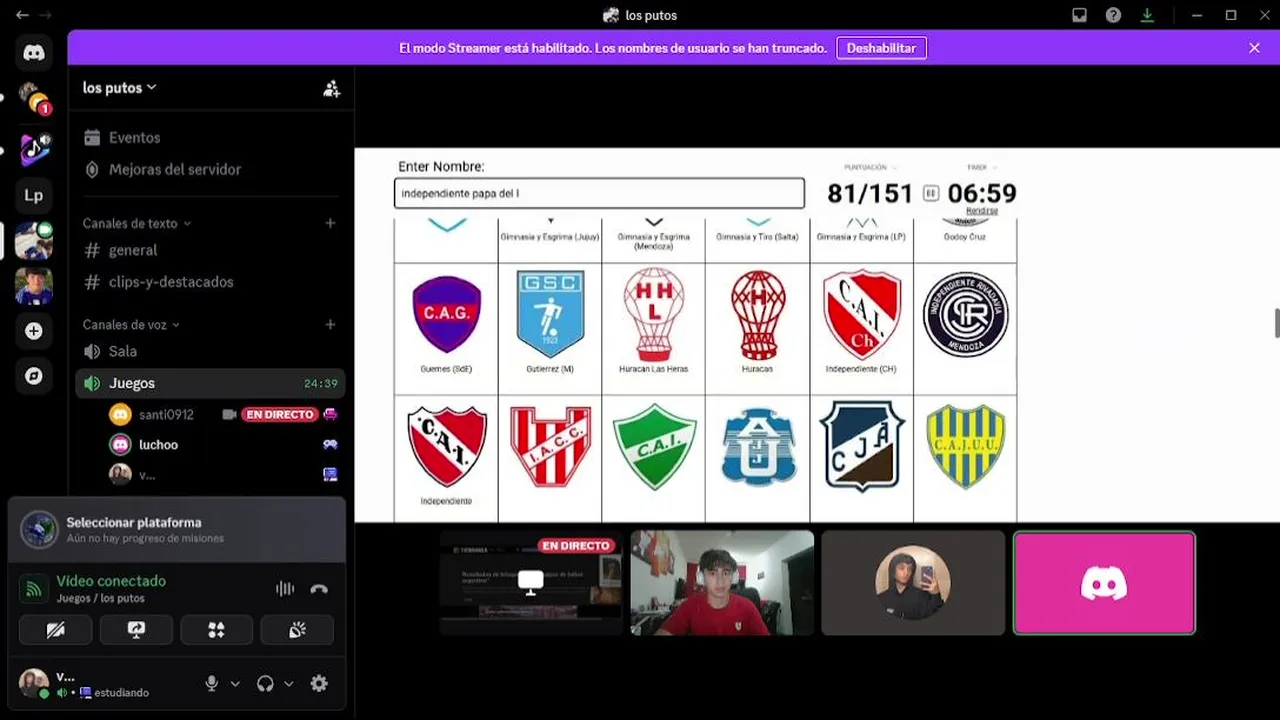The height and width of the screenshot is (720, 1280).
Task: Click the Enter Nombre input field
Action: coord(599,193)
